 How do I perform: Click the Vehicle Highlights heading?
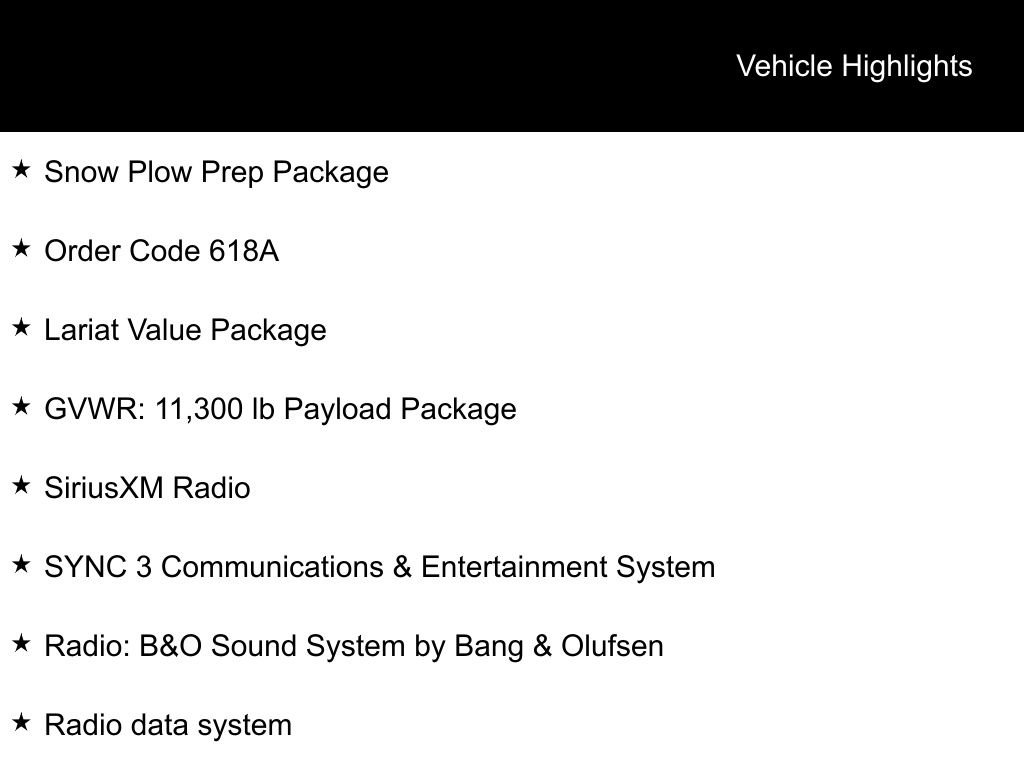coord(854,66)
